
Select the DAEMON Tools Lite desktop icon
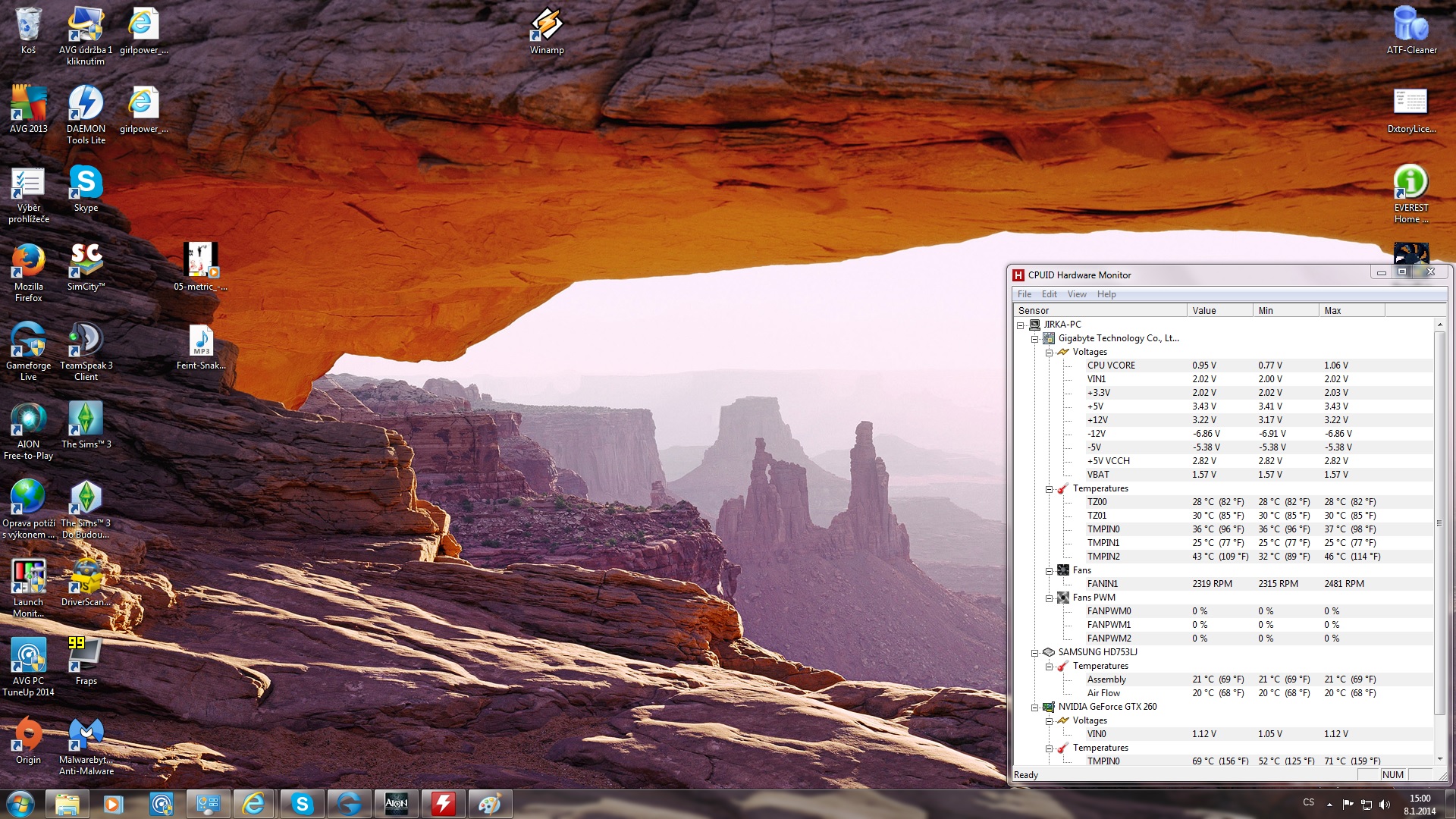(x=86, y=104)
